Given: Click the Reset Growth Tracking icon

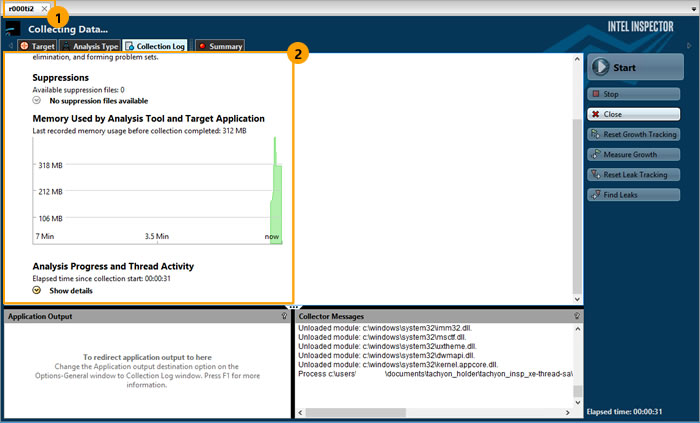Looking at the screenshot, I should tap(596, 134).
